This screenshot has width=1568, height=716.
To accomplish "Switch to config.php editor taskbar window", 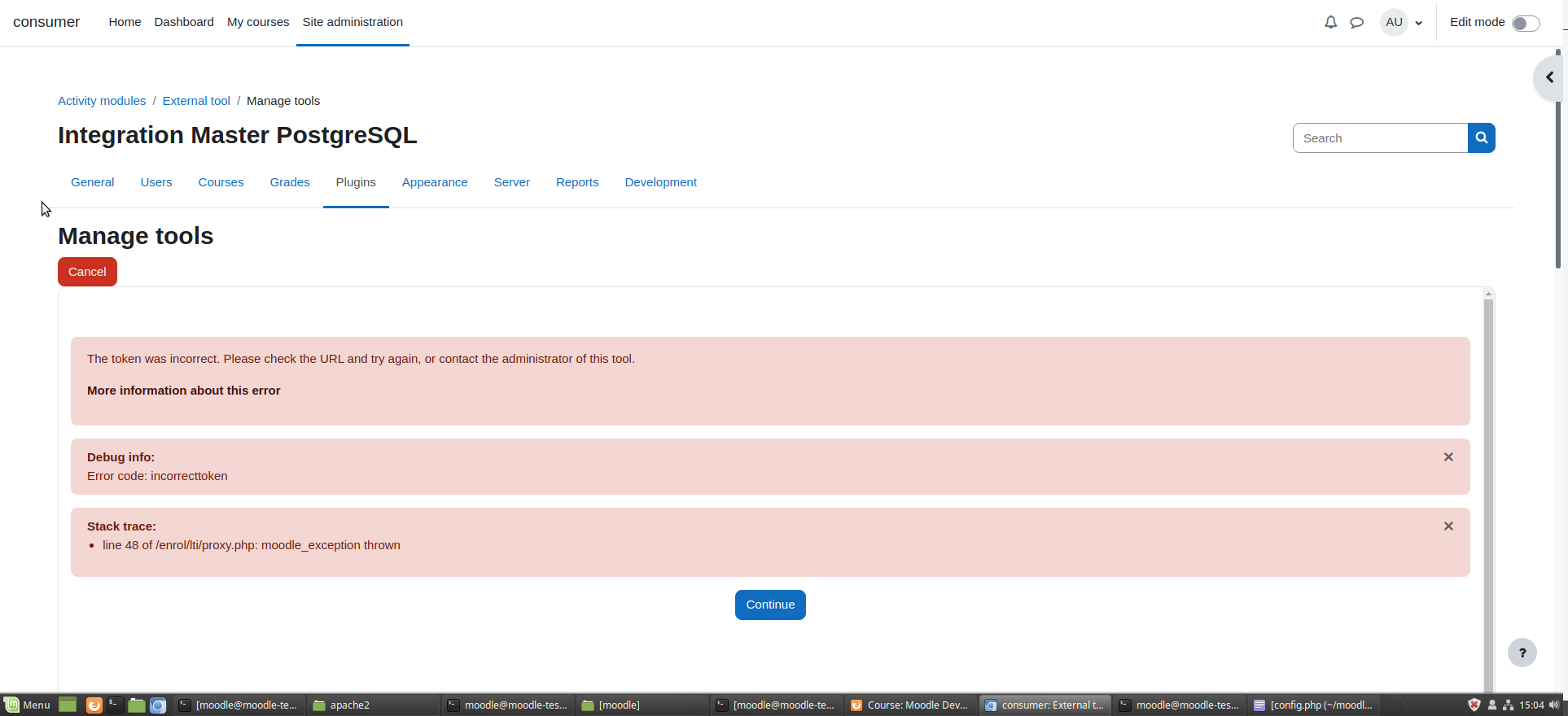I will click(1313, 705).
